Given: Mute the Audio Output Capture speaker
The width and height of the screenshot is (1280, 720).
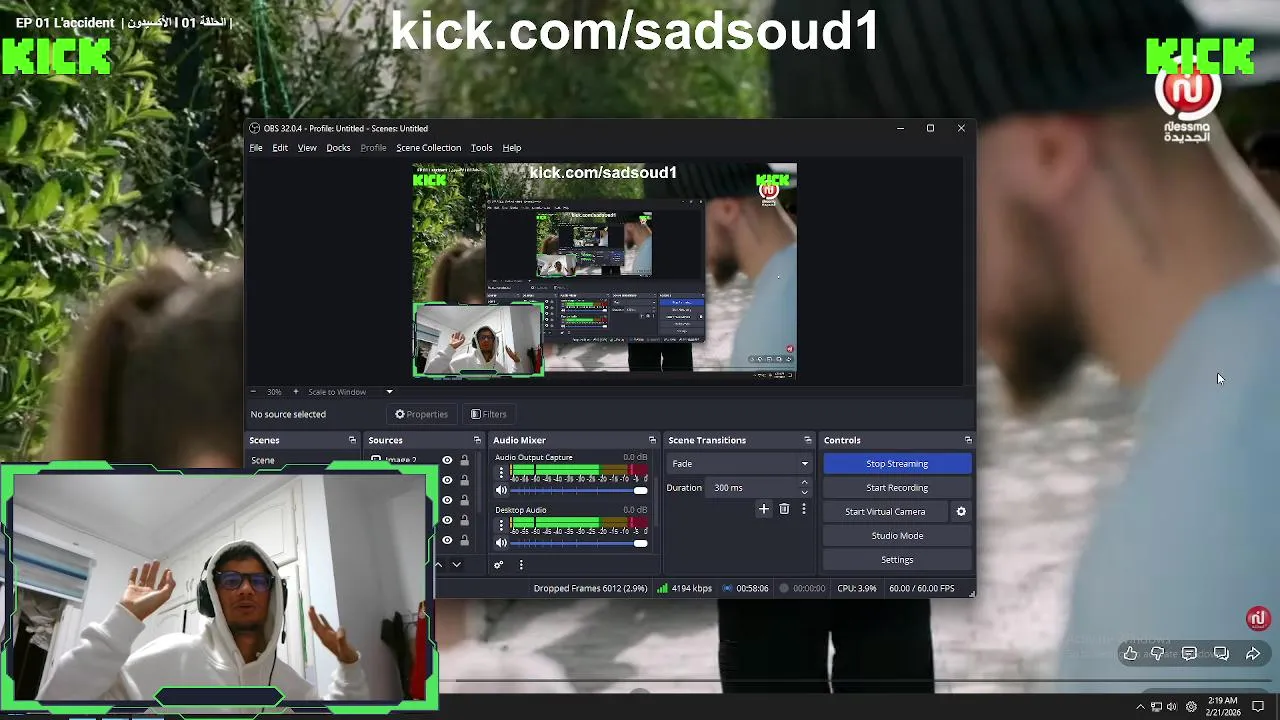Looking at the screenshot, I should [501, 490].
